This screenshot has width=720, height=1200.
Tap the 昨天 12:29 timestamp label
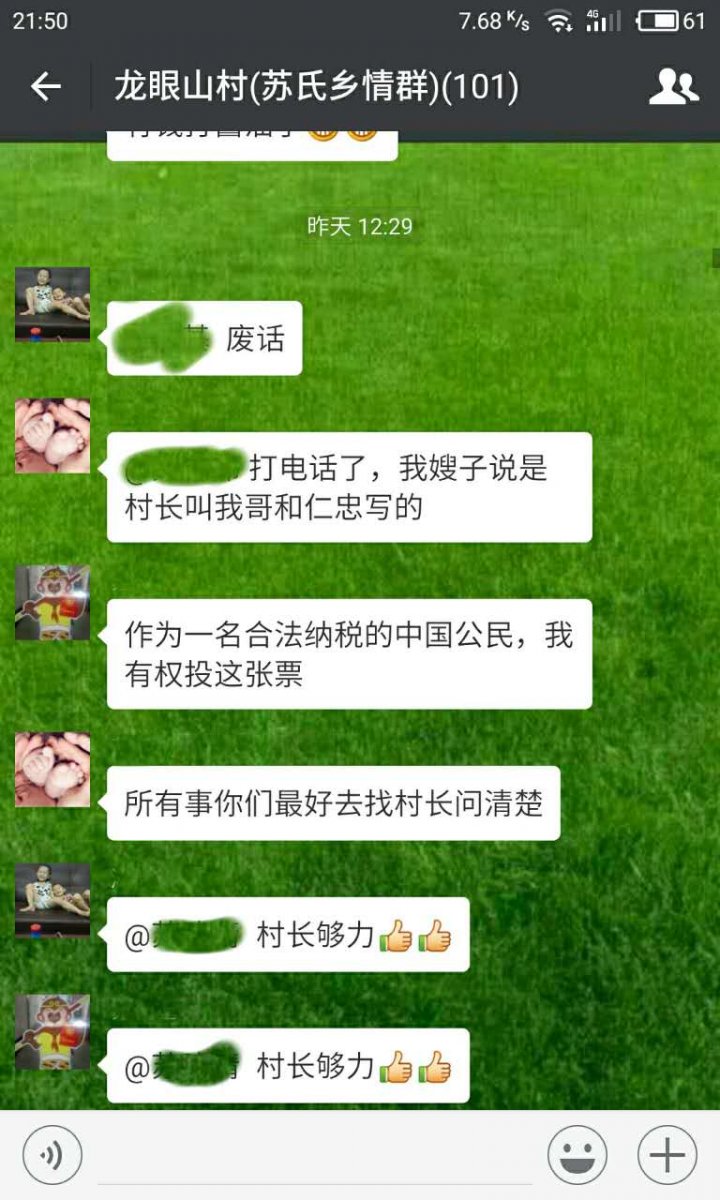pos(360,227)
